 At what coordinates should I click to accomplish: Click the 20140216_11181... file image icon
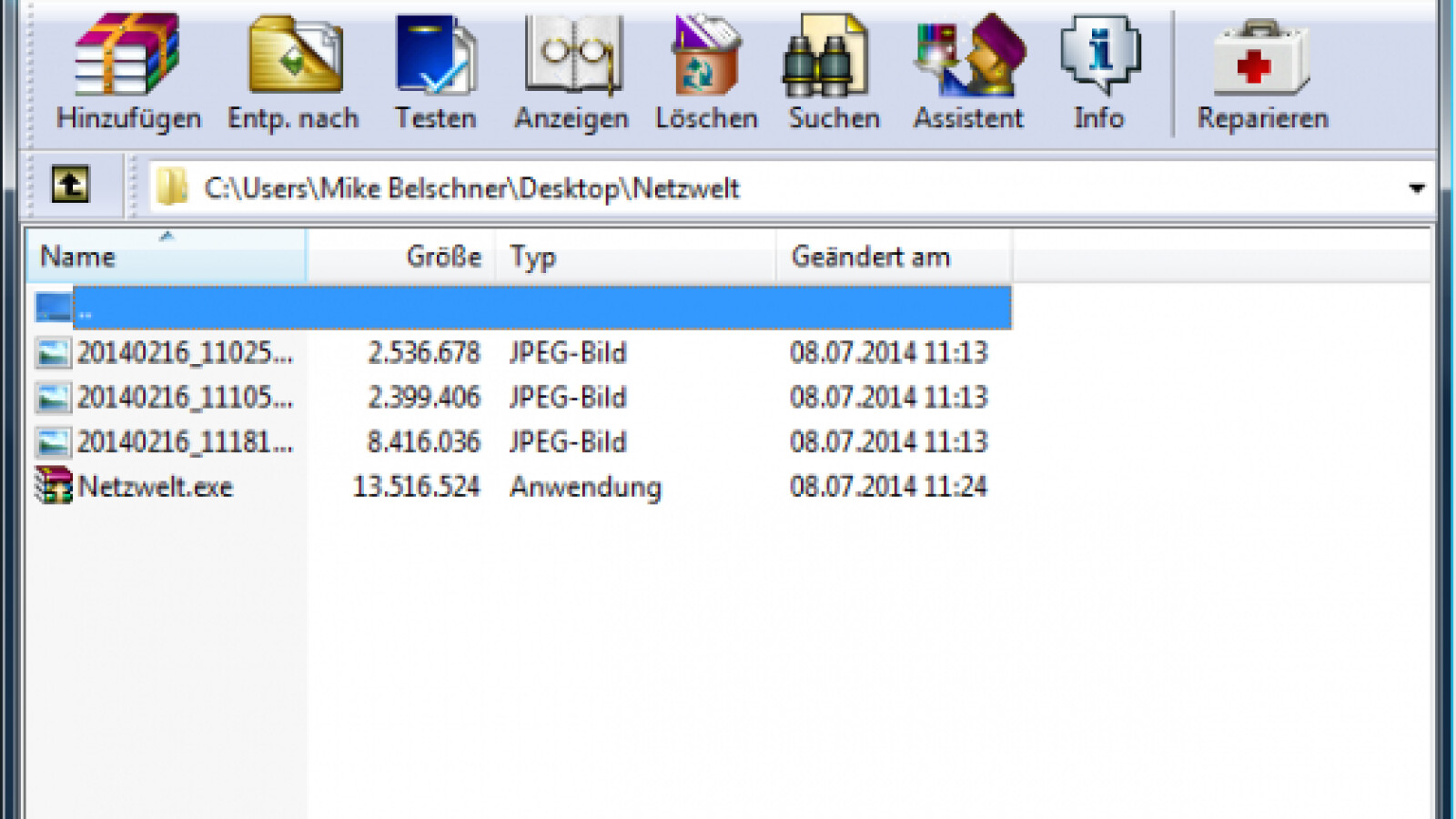(53, 442)
